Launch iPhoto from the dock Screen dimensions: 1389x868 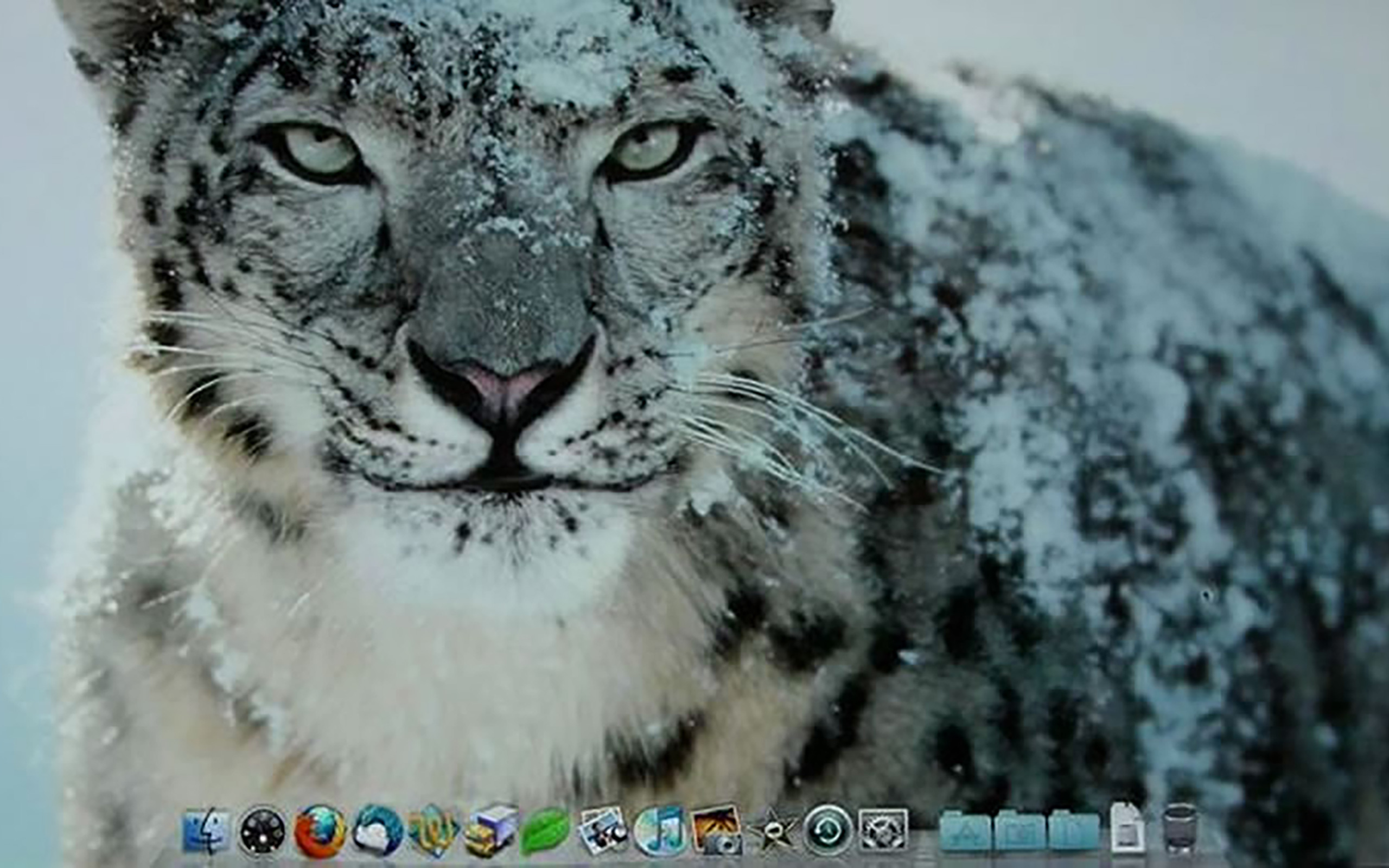pyautogui.click(x=716, y=830)
